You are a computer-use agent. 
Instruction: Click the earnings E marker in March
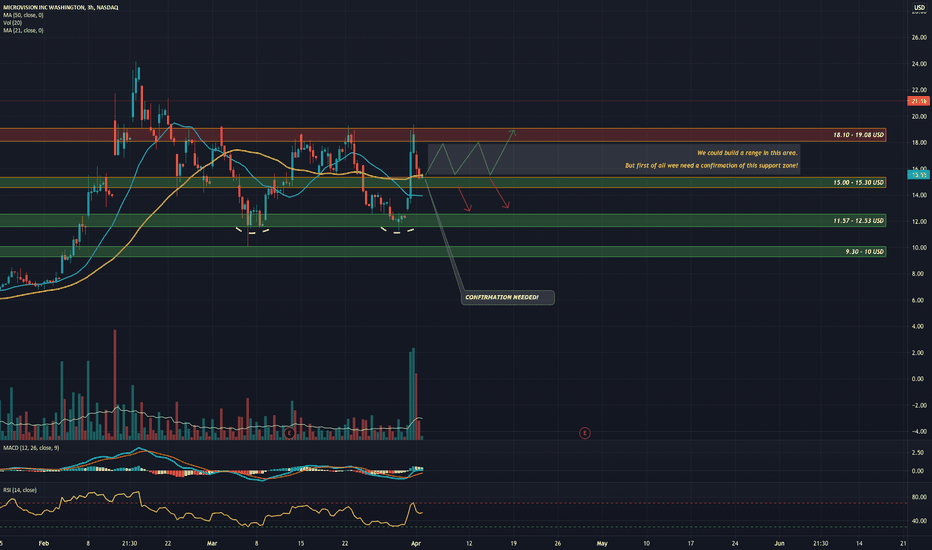(289, 433)
